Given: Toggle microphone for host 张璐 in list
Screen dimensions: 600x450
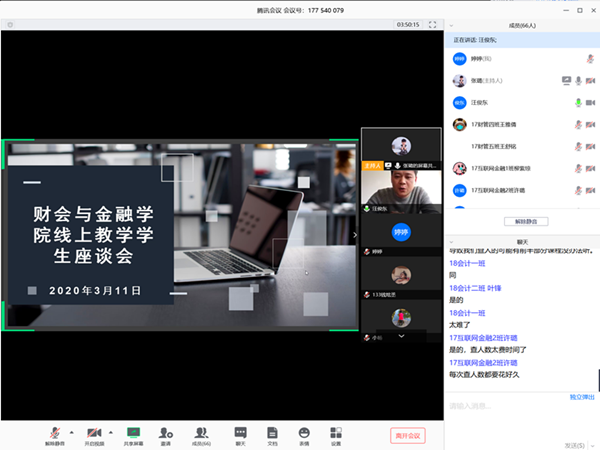Looking at the screenshot, I should (x=578, y=80).
